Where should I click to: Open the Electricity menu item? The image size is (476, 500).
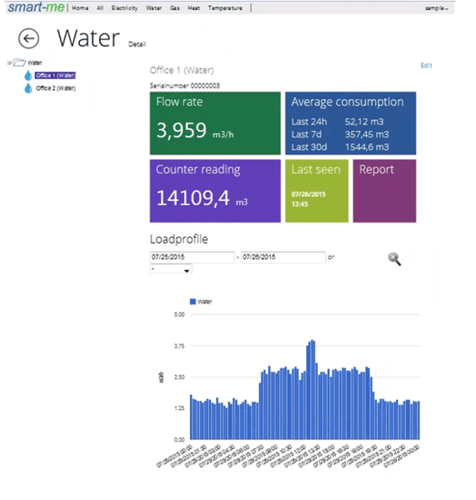click(x=125, y=8)
